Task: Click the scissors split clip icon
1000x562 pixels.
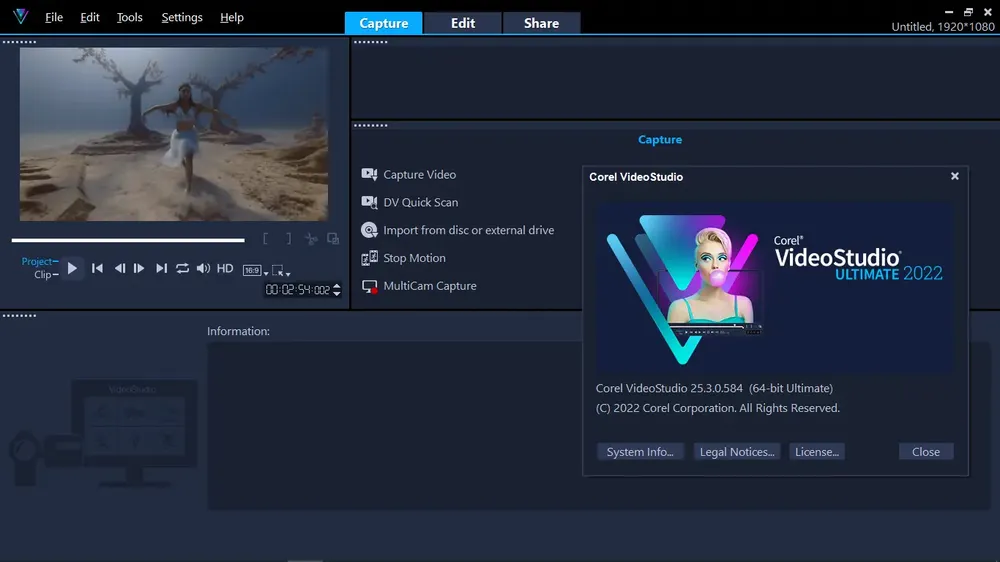Action: pyautogui.click(x=311, y=239)
